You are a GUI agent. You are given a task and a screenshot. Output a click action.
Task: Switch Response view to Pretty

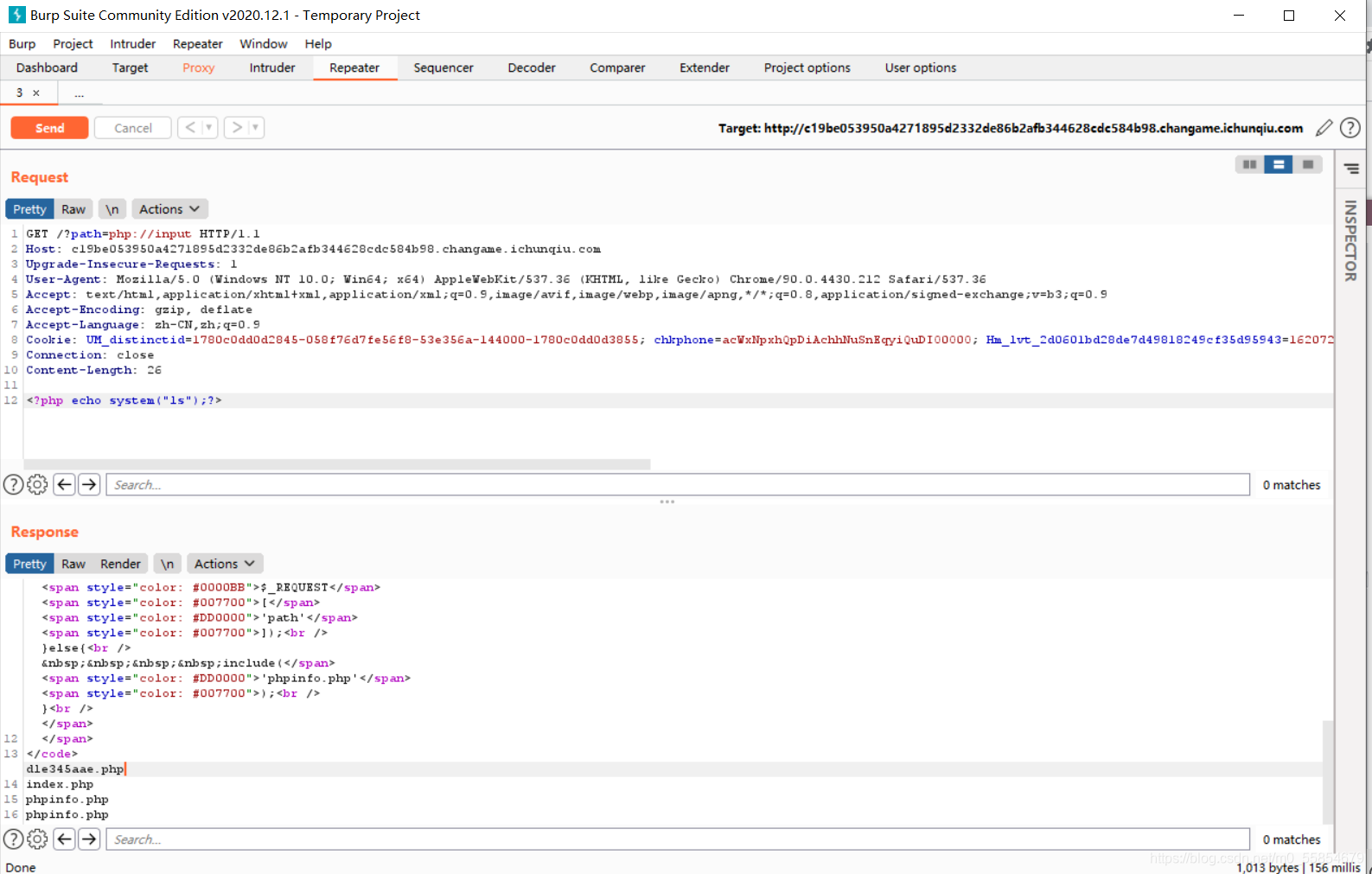[x=29, y=564]
